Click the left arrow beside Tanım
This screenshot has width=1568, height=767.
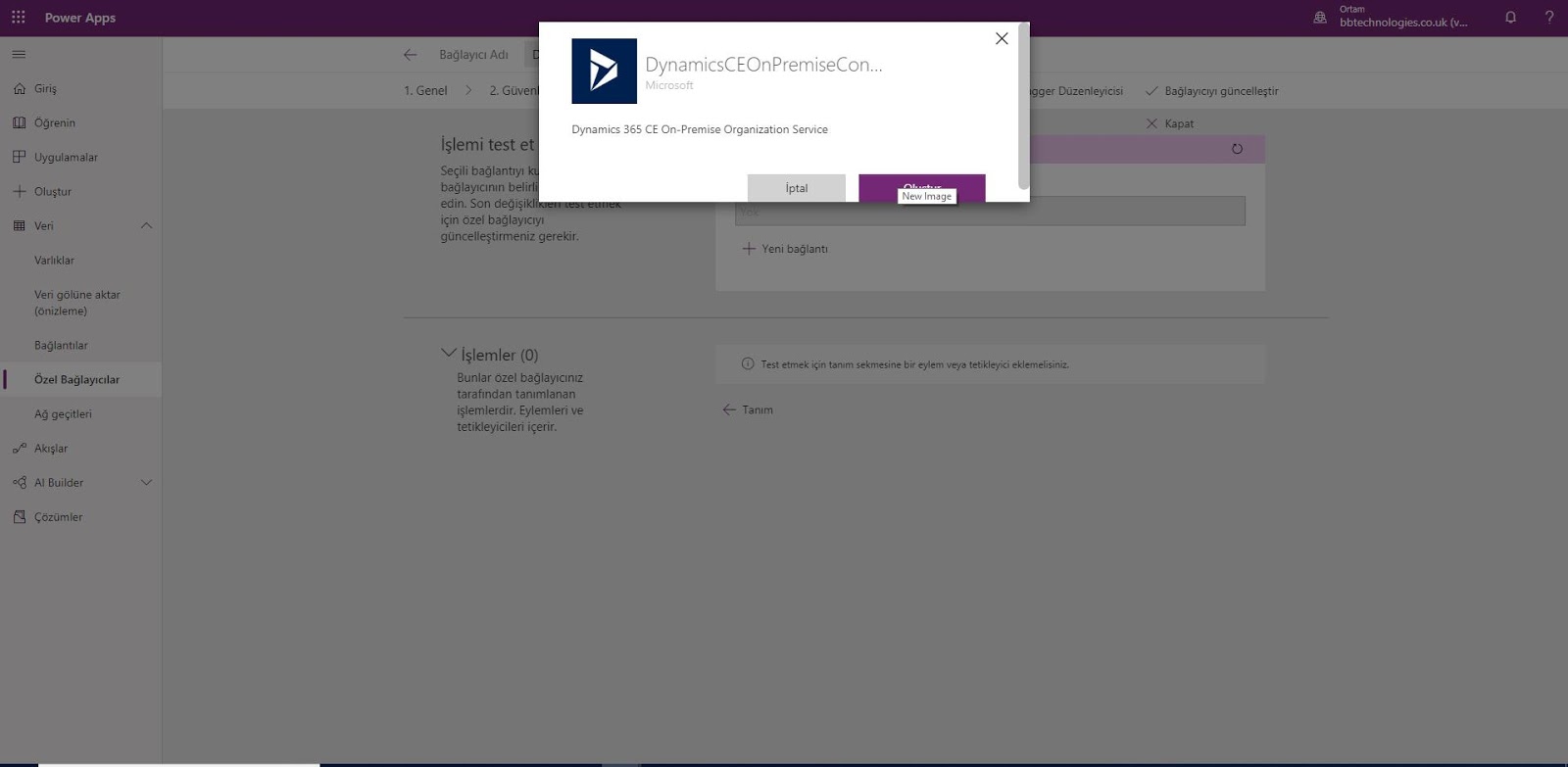(x=729, y=409)
